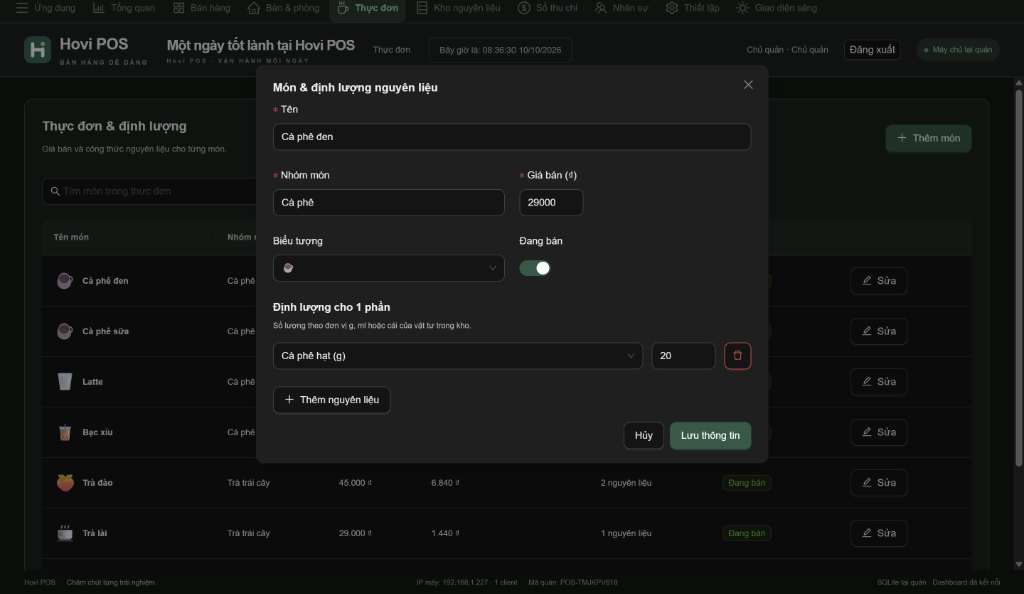
Task: Click the Giá bán price field
Action: 551,202
